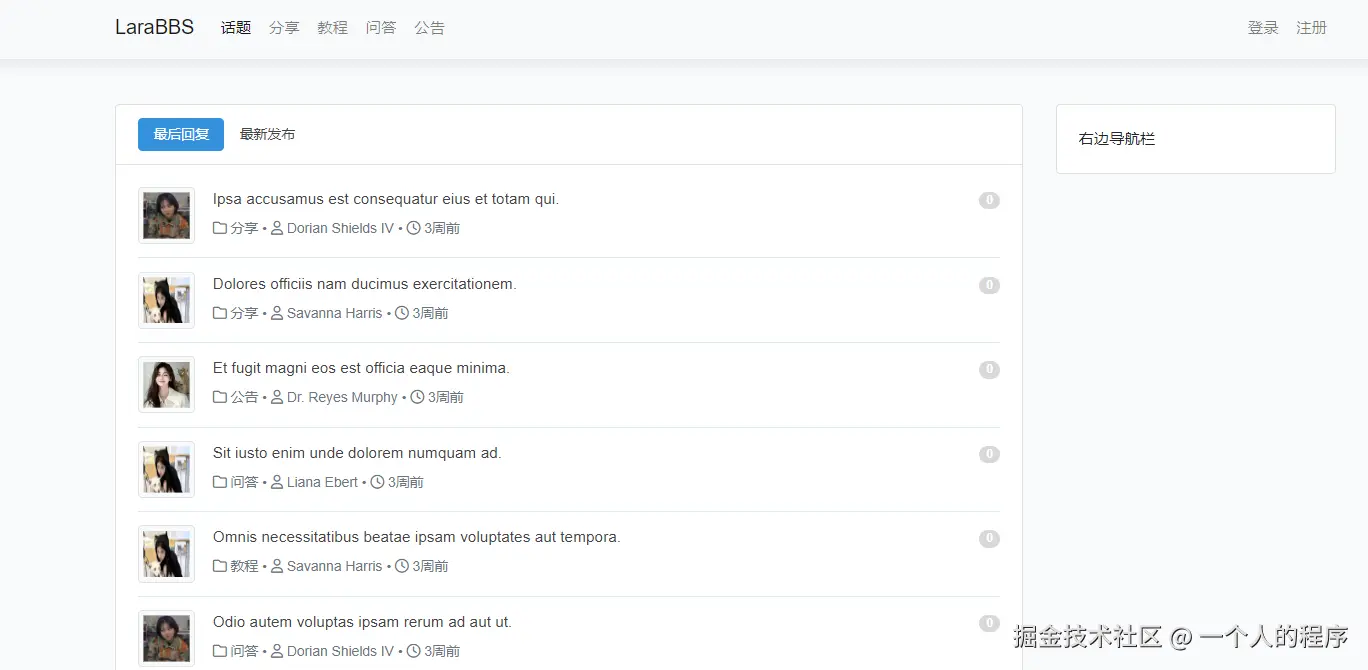Open avatar of 'Sit iusto enim' topic
This screenshot has height=670, width=1368.
[166, 469]
